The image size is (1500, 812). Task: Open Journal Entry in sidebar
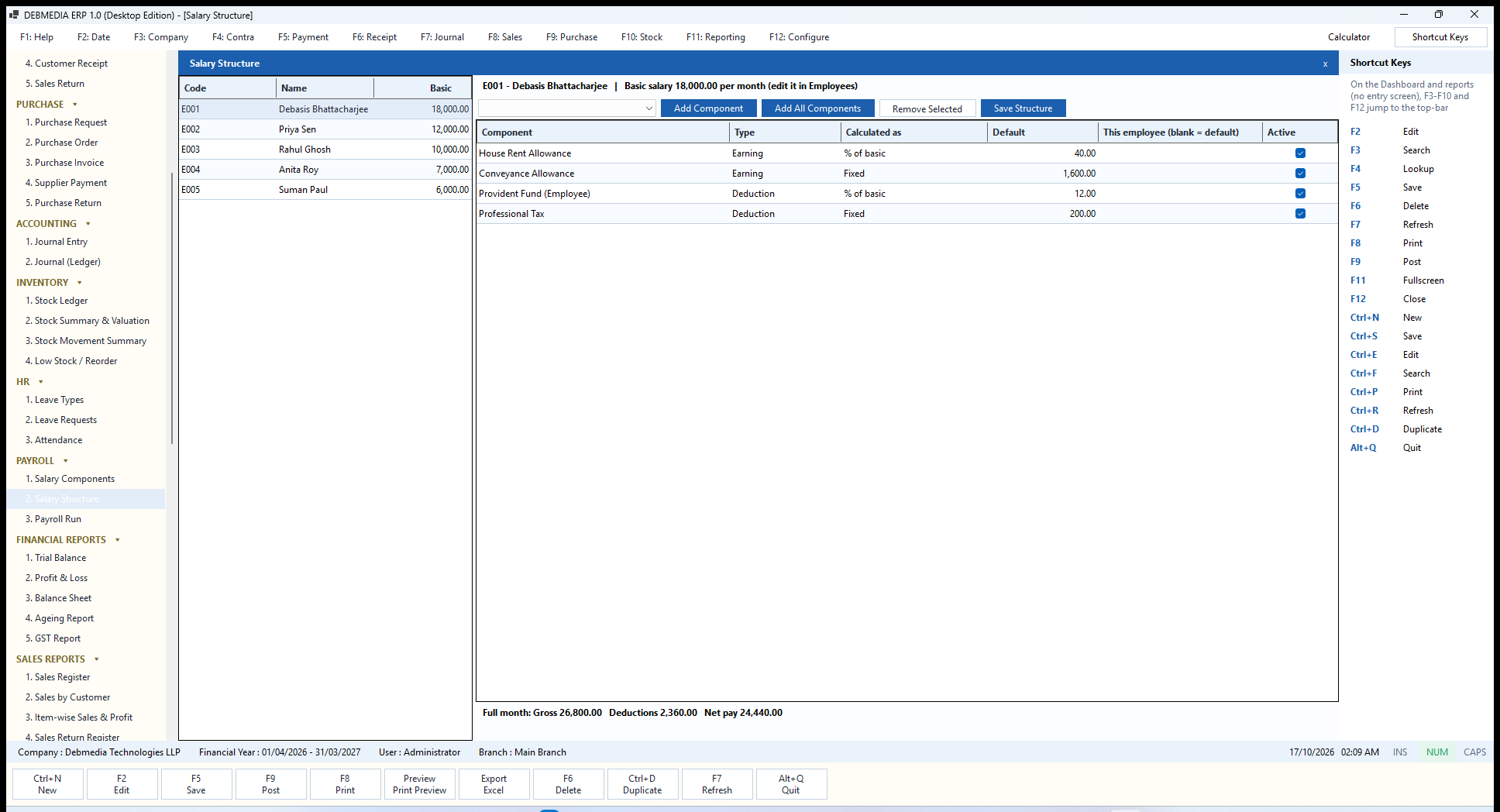(57, 242)
